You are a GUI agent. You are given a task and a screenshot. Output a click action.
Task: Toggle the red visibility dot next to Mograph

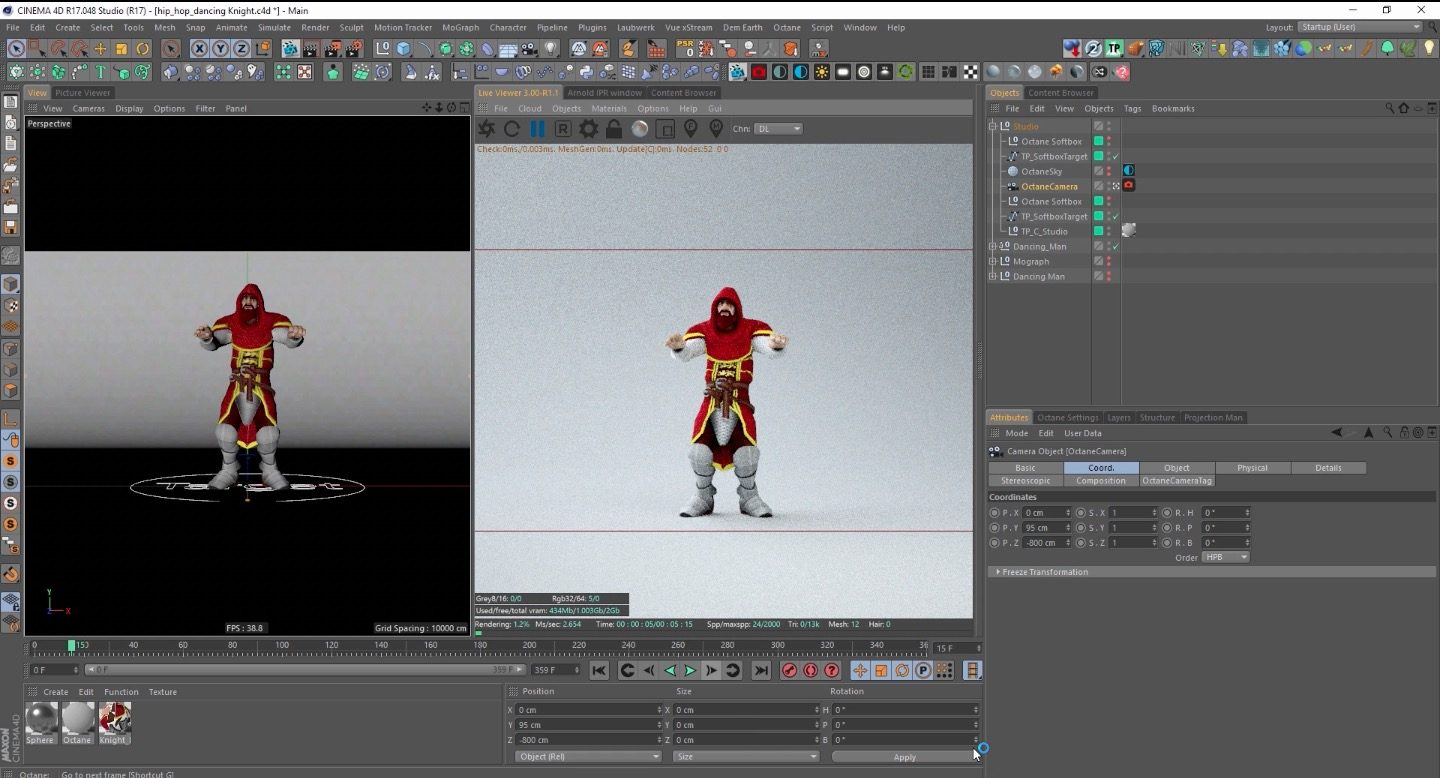click(x=1109, y=261)
